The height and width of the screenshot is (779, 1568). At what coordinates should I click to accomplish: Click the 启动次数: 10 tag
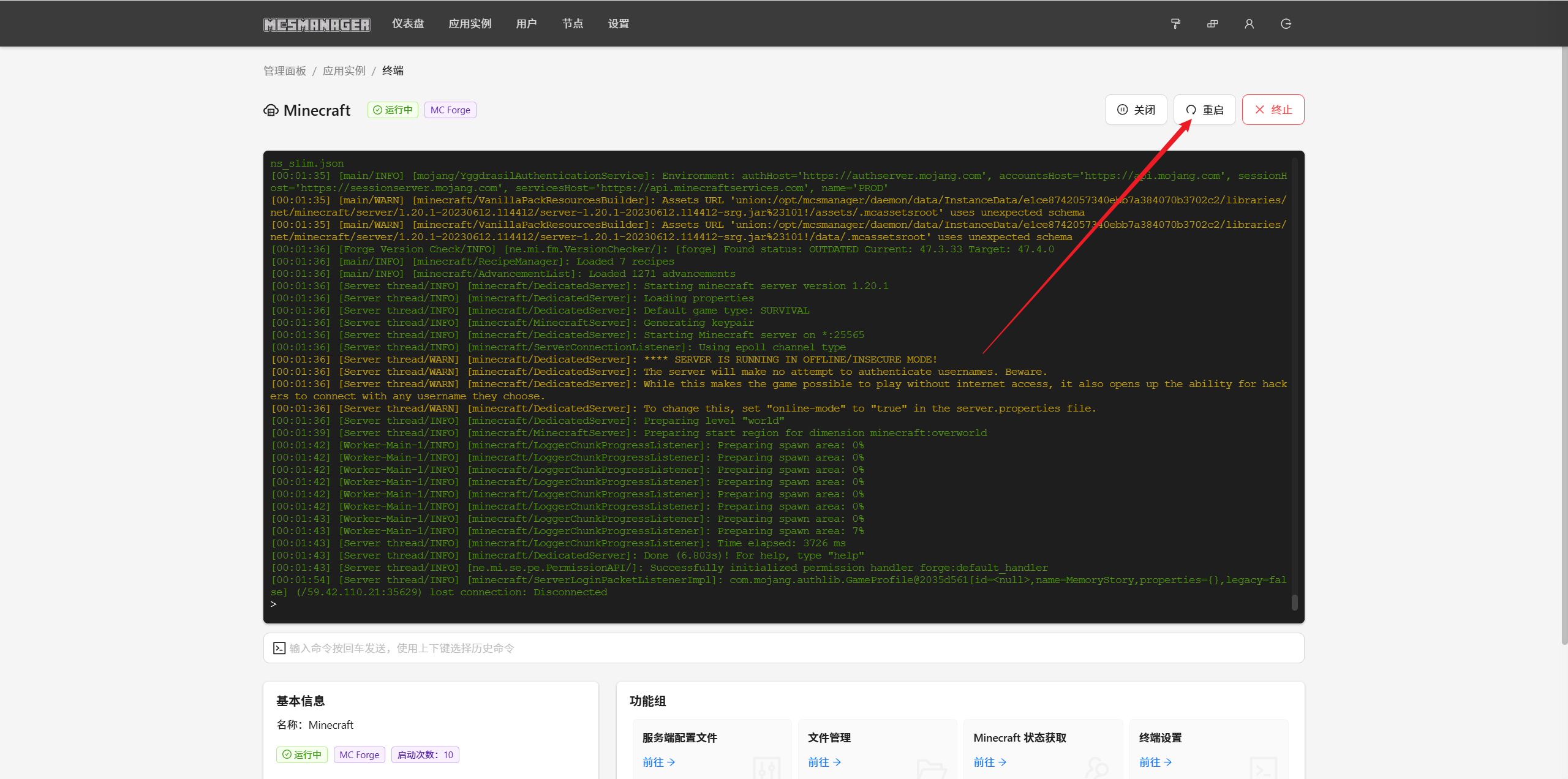(x=425, y=755)
